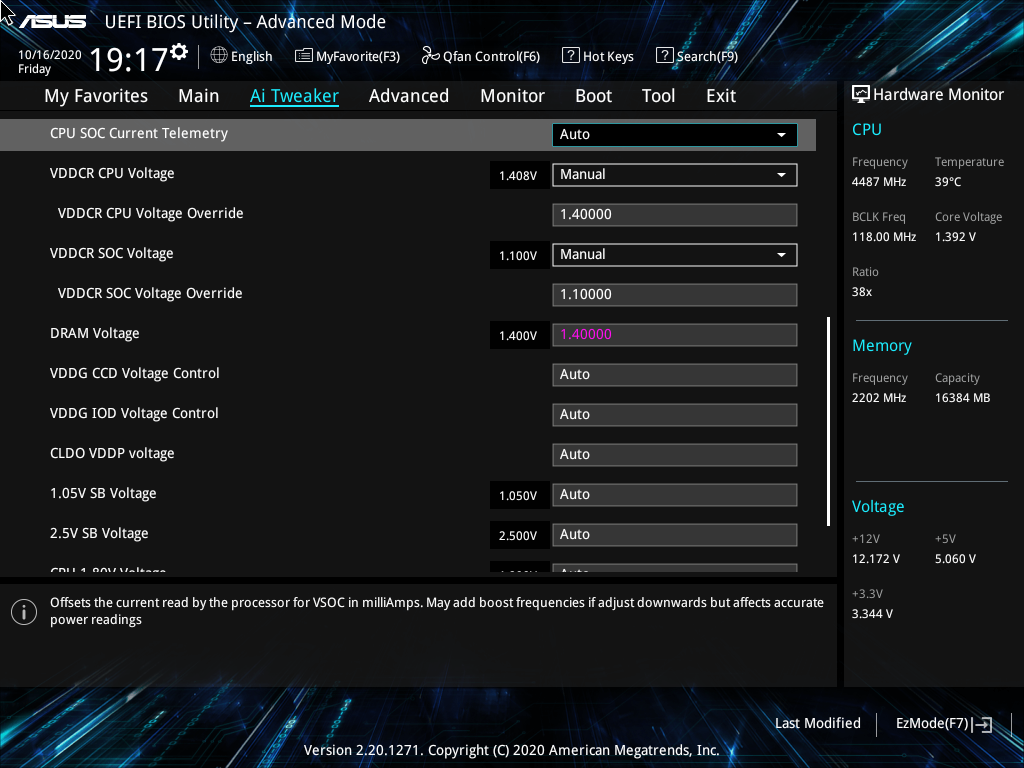
Task: Click the 39°C temperature value
Action: 948,182
